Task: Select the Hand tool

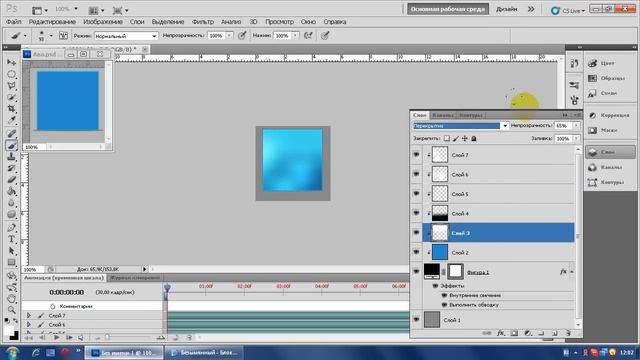Action: click(11, 299)
